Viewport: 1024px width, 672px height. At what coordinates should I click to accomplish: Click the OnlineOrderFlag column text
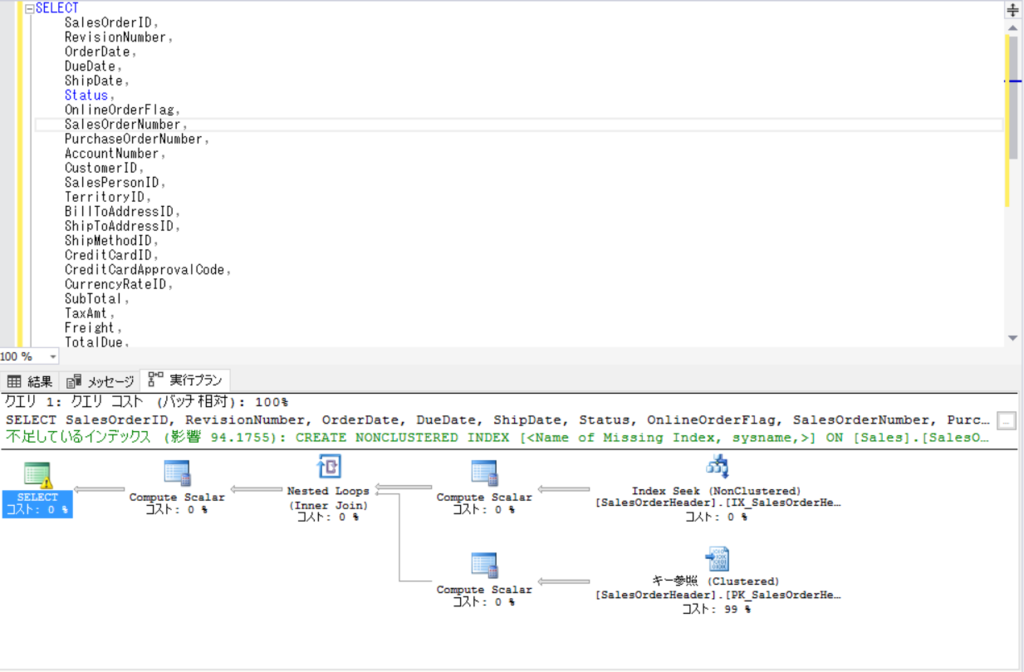pyautogui.click(x=120, y=110)
